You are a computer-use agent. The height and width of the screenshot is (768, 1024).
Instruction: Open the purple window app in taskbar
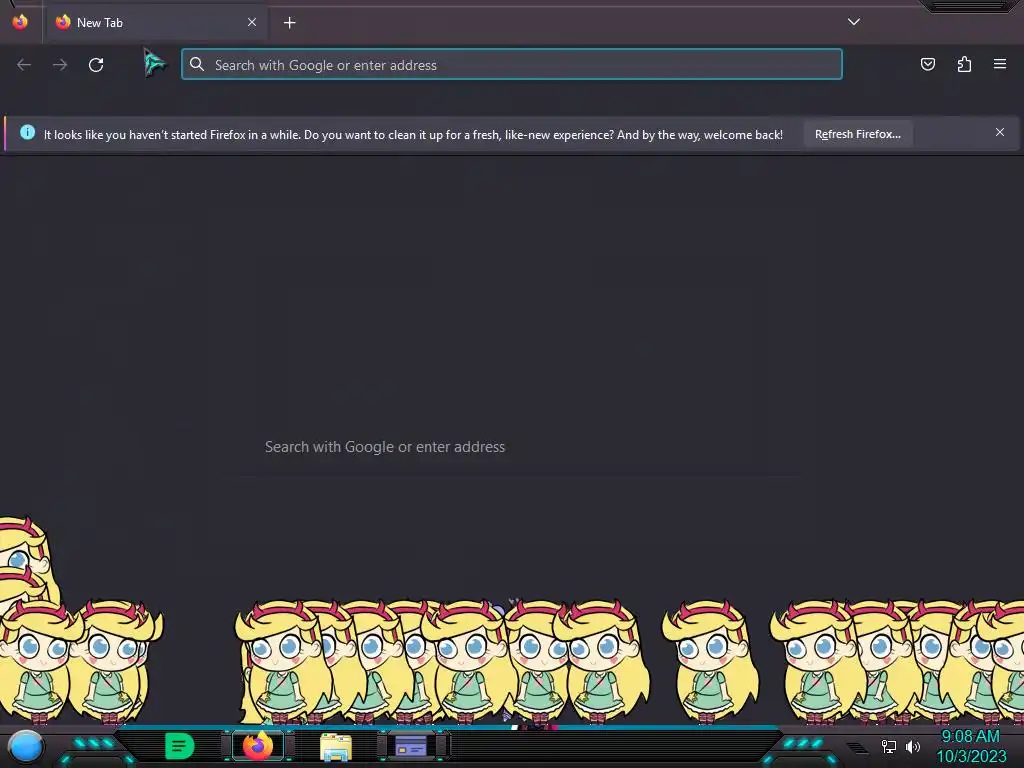[411, 746]
